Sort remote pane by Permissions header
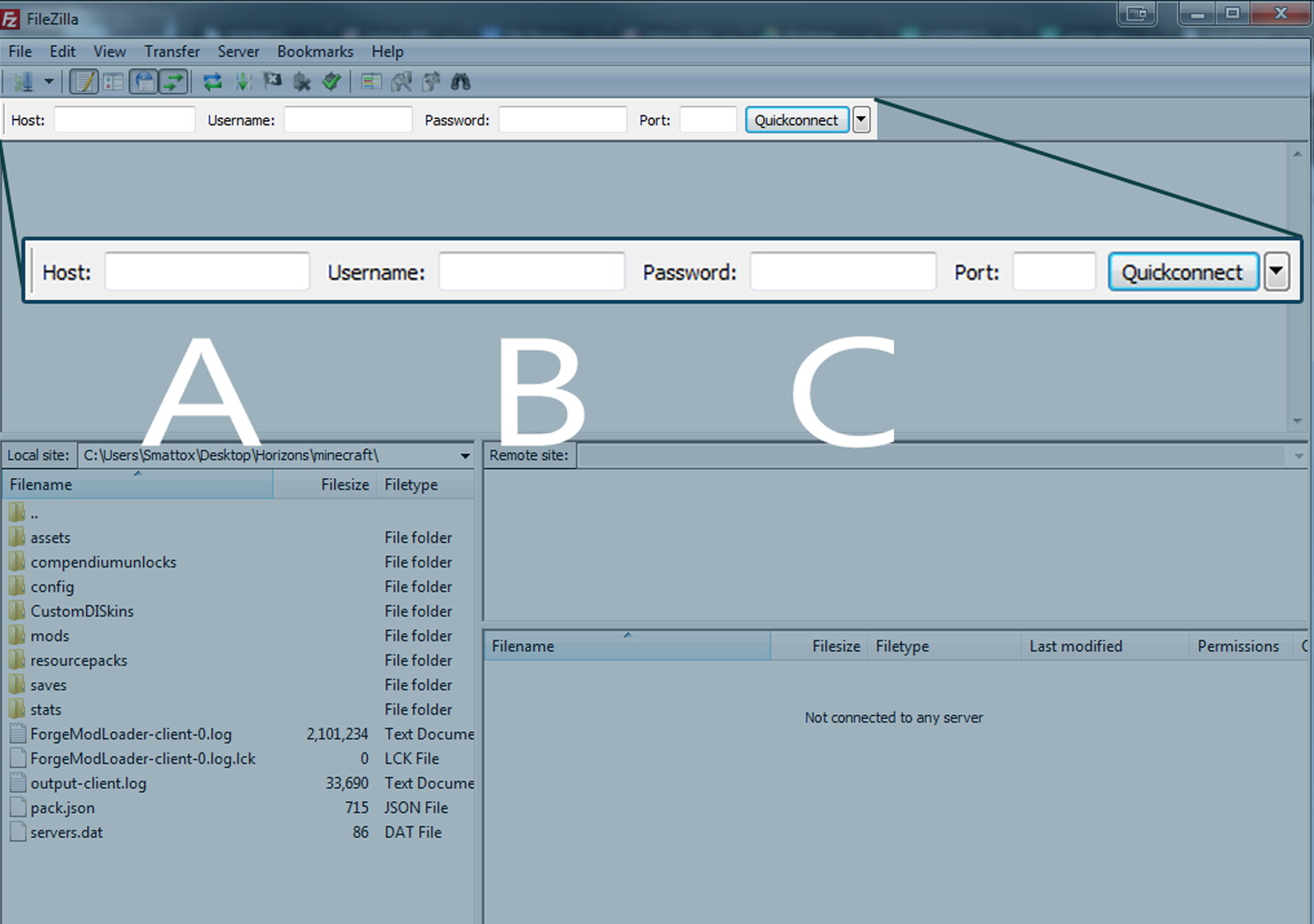 coord(1242,647)
